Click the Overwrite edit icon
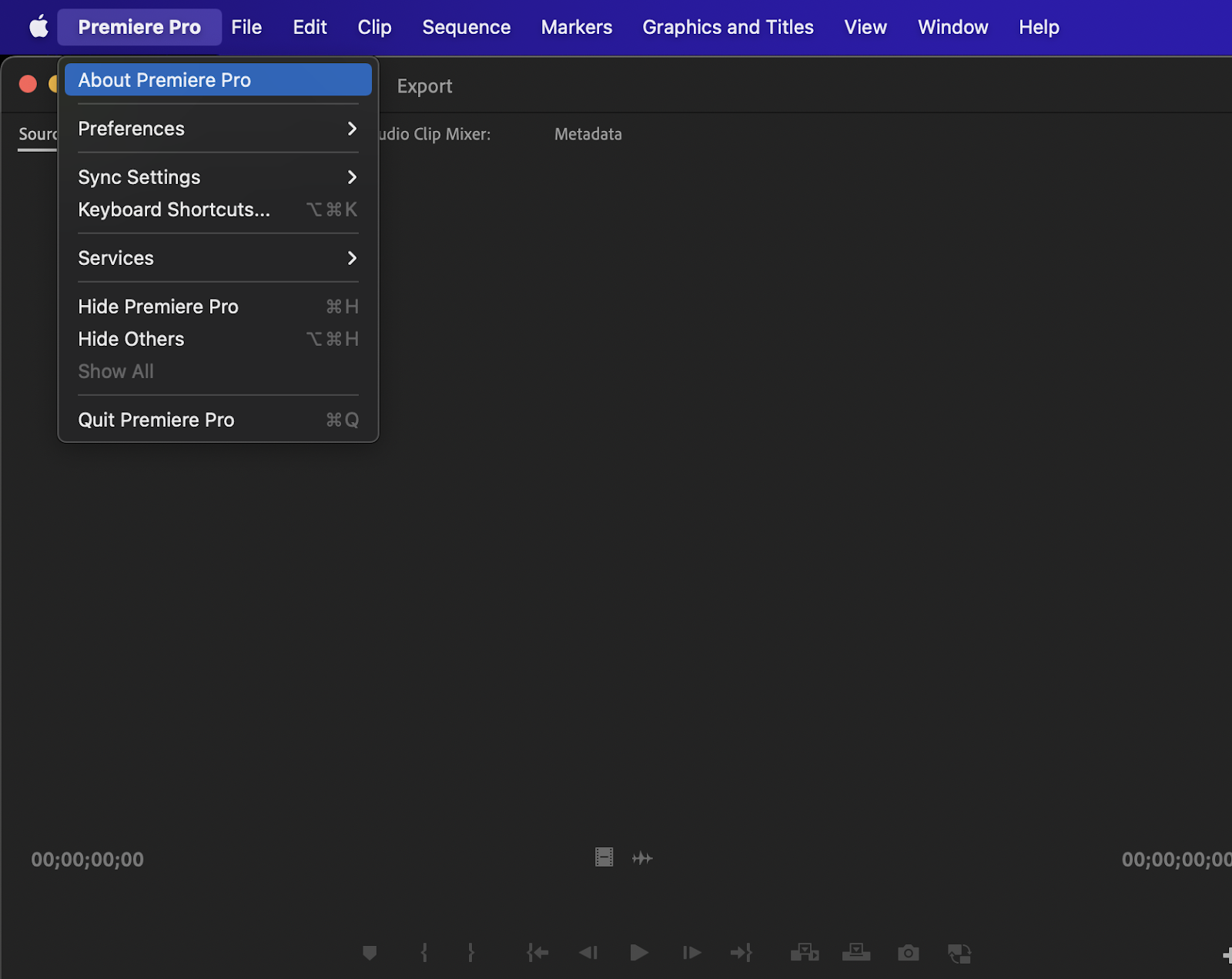Image resolution: width=1232 pixels, height=979 pixels. click(856, 953)
